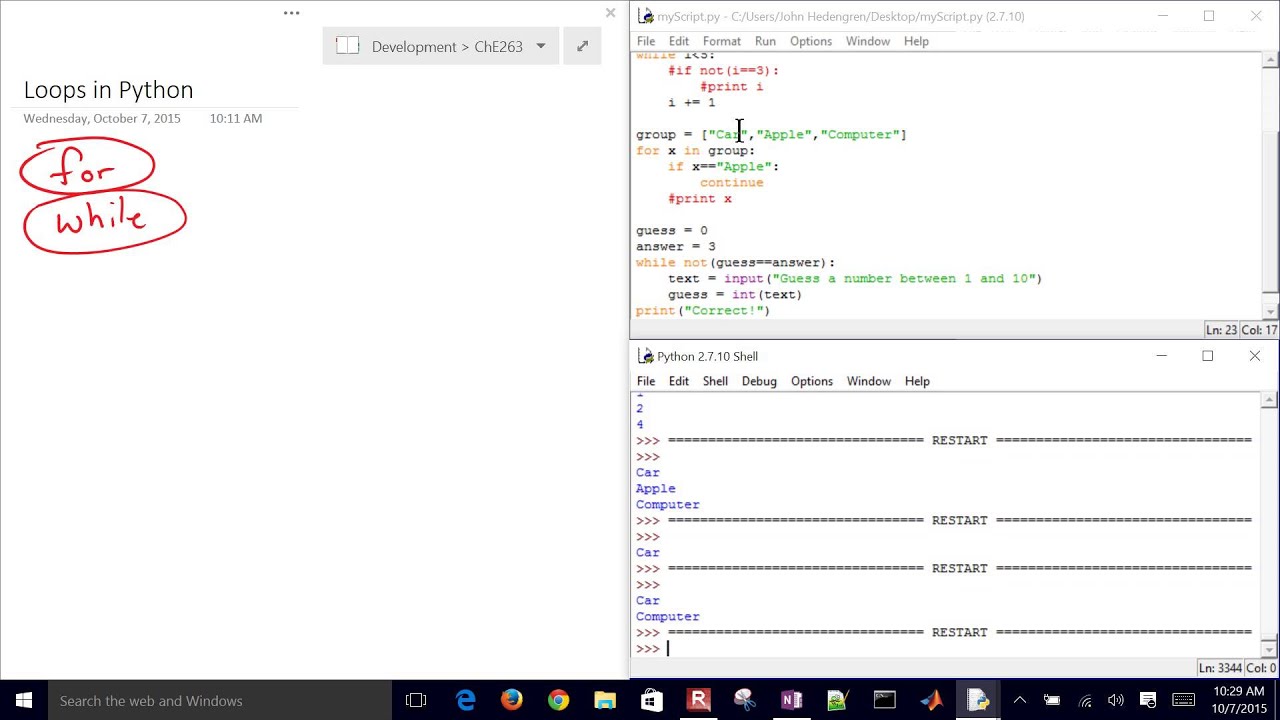Open the volume control tray icon
The height and width of the screenshot is (720, 1280).
[1116, 700]
